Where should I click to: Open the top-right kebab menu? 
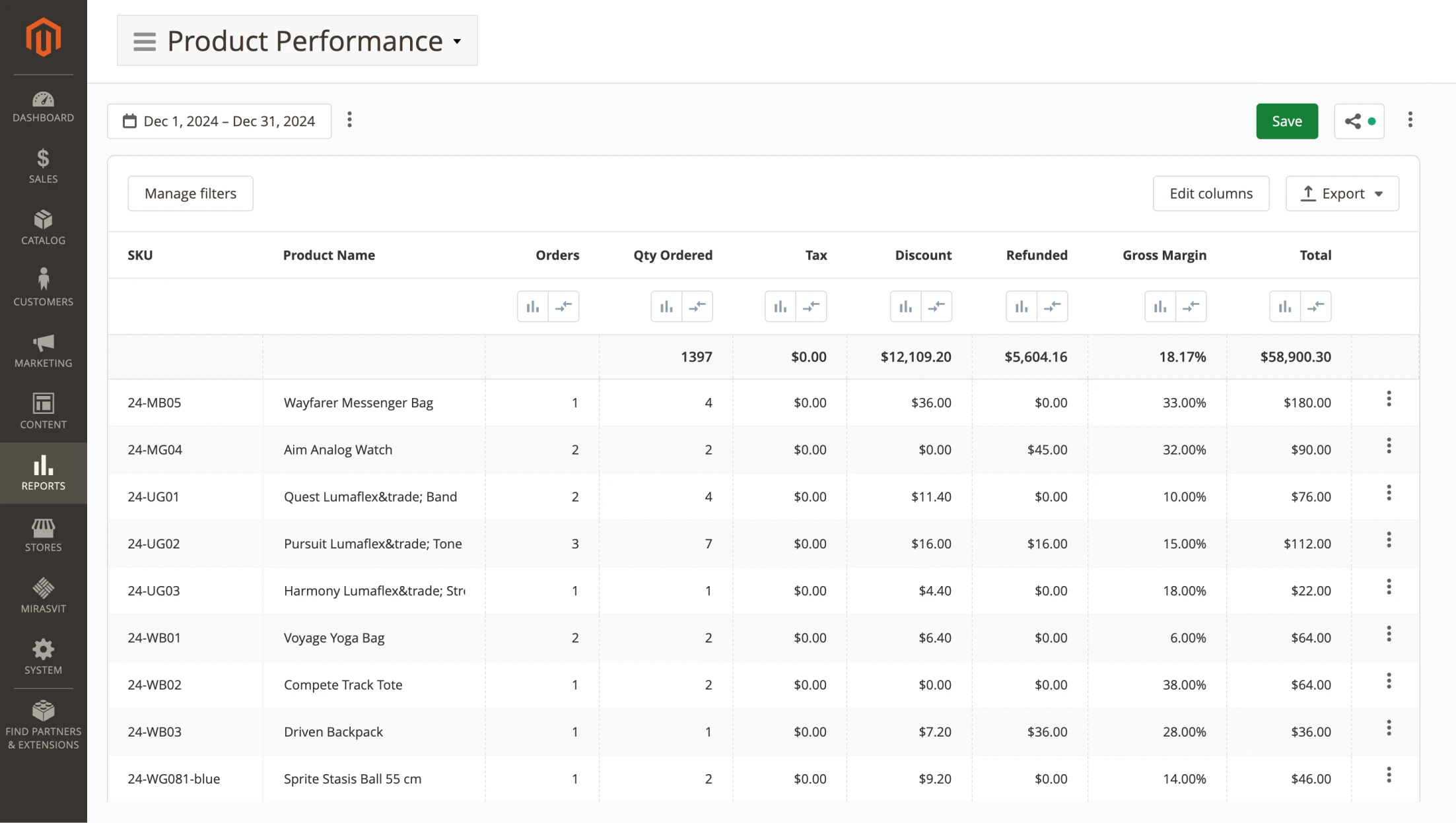[1410, 119]
